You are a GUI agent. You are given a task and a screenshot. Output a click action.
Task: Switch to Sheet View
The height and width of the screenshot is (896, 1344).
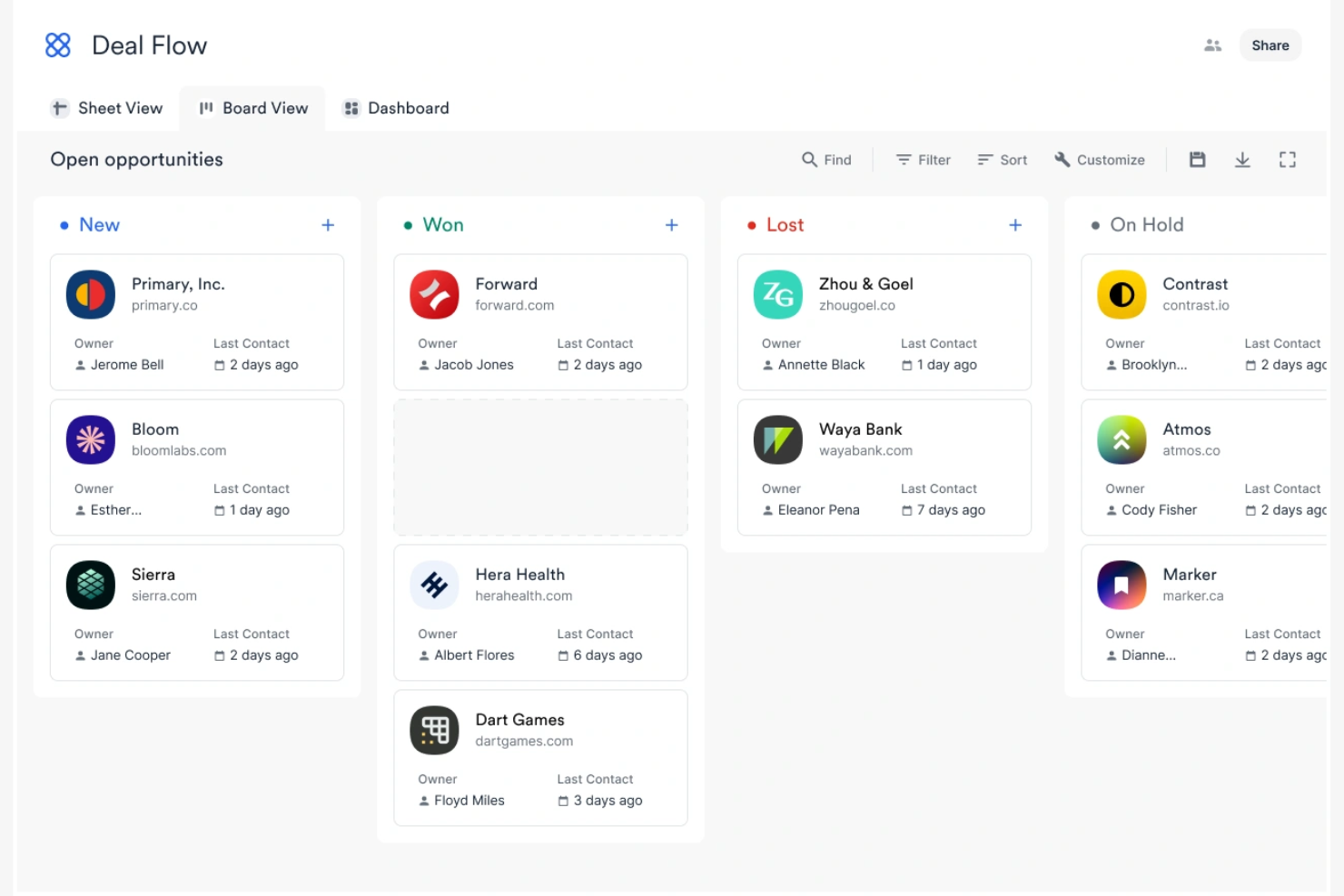click(x=106, y=108)
